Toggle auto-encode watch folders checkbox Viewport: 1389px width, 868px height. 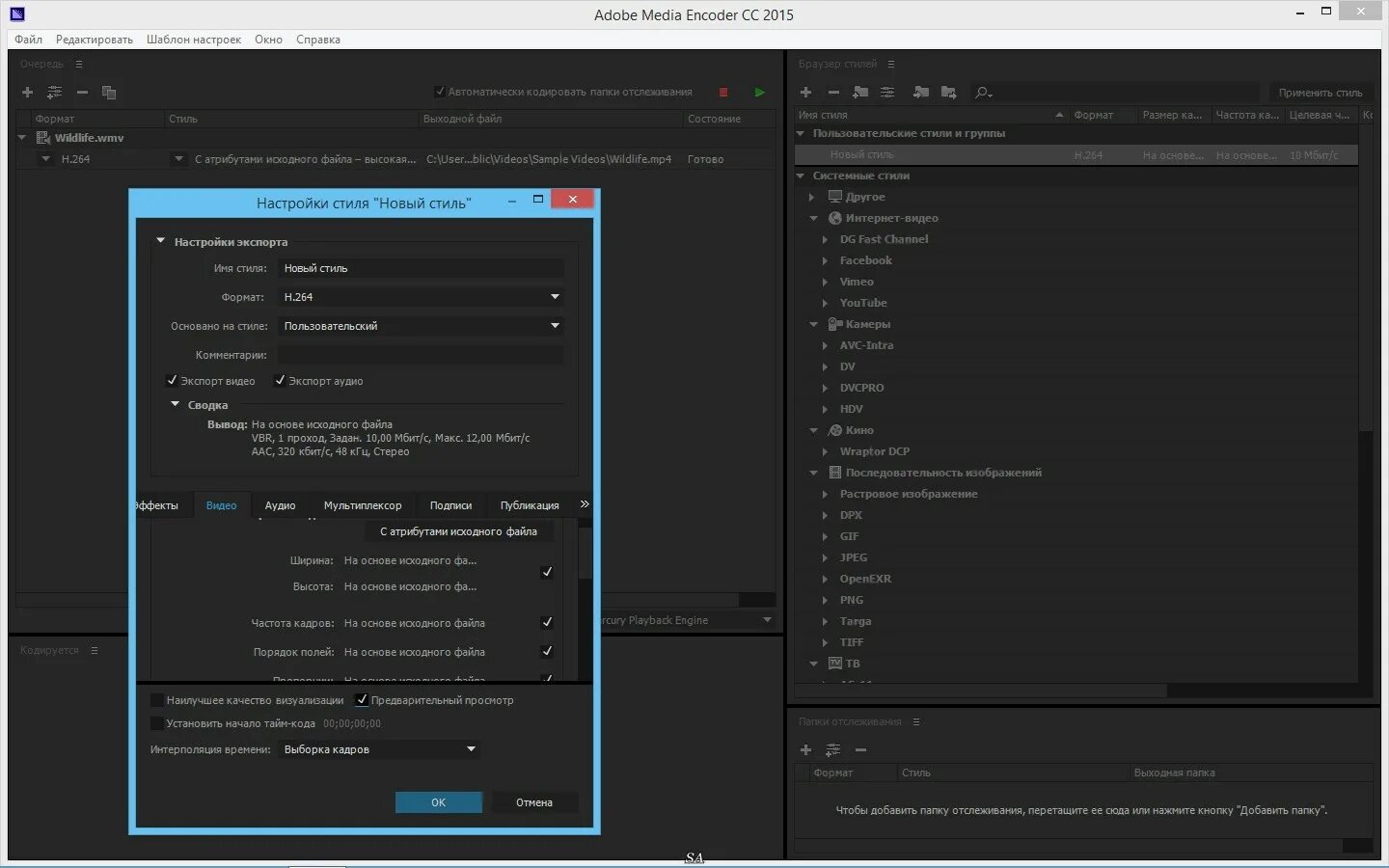click(x=440, y=92)
